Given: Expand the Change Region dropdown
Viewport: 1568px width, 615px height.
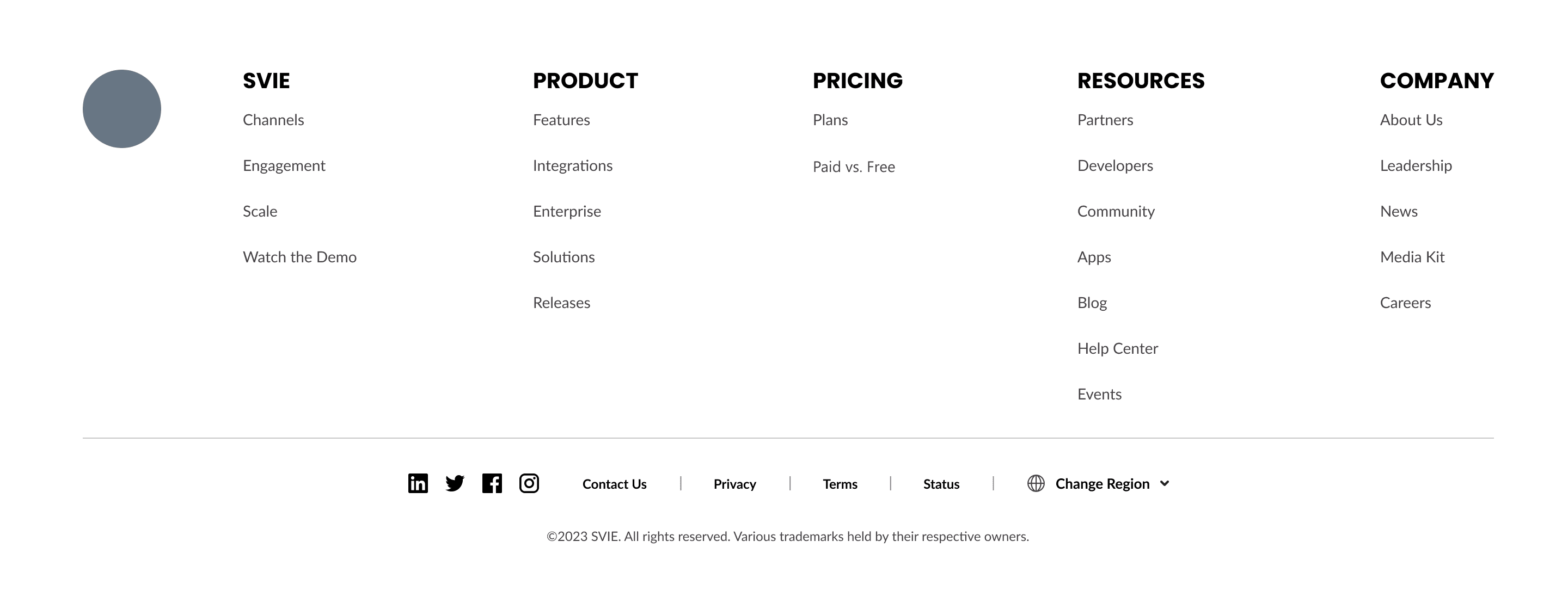Looking at the screenshot, I should coord(1102,484).
